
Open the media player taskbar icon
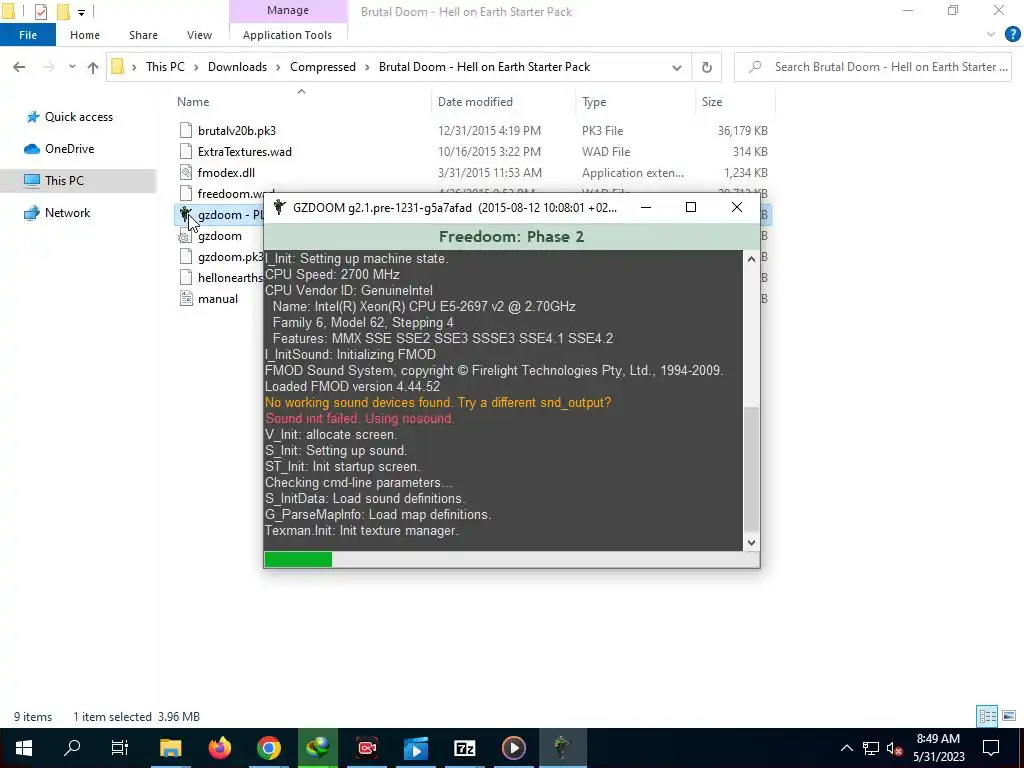tap(513, 748)
